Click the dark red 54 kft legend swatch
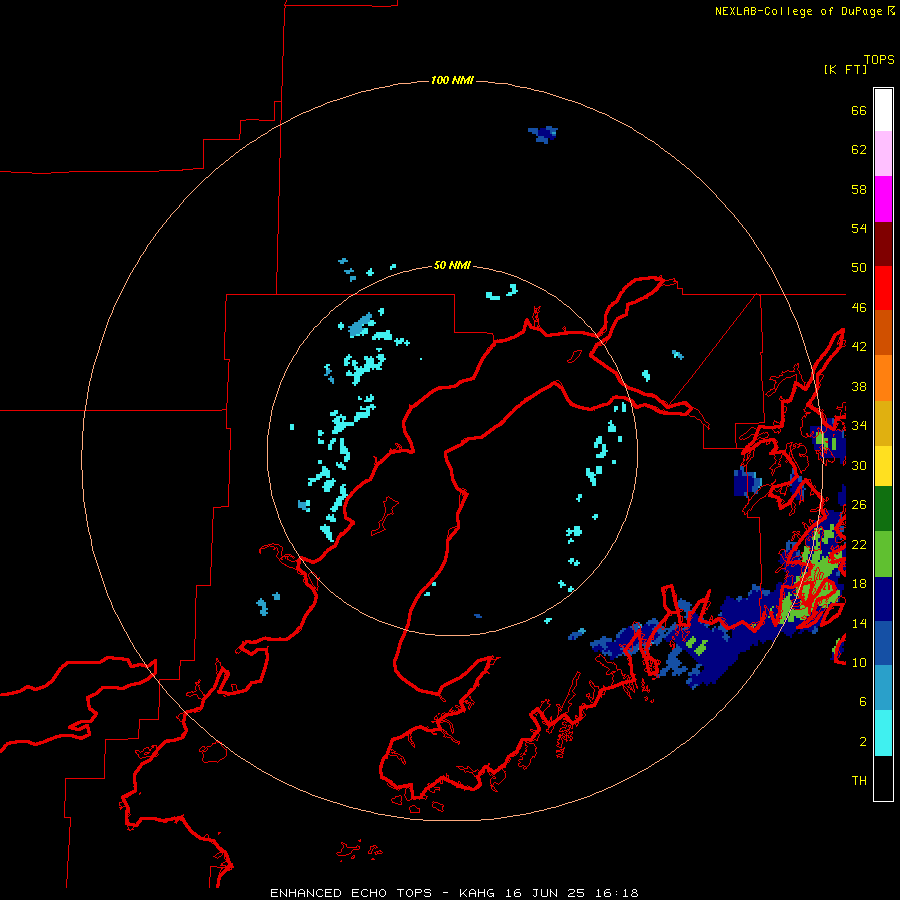Screen dimensions: 900x900 [883, 243]
